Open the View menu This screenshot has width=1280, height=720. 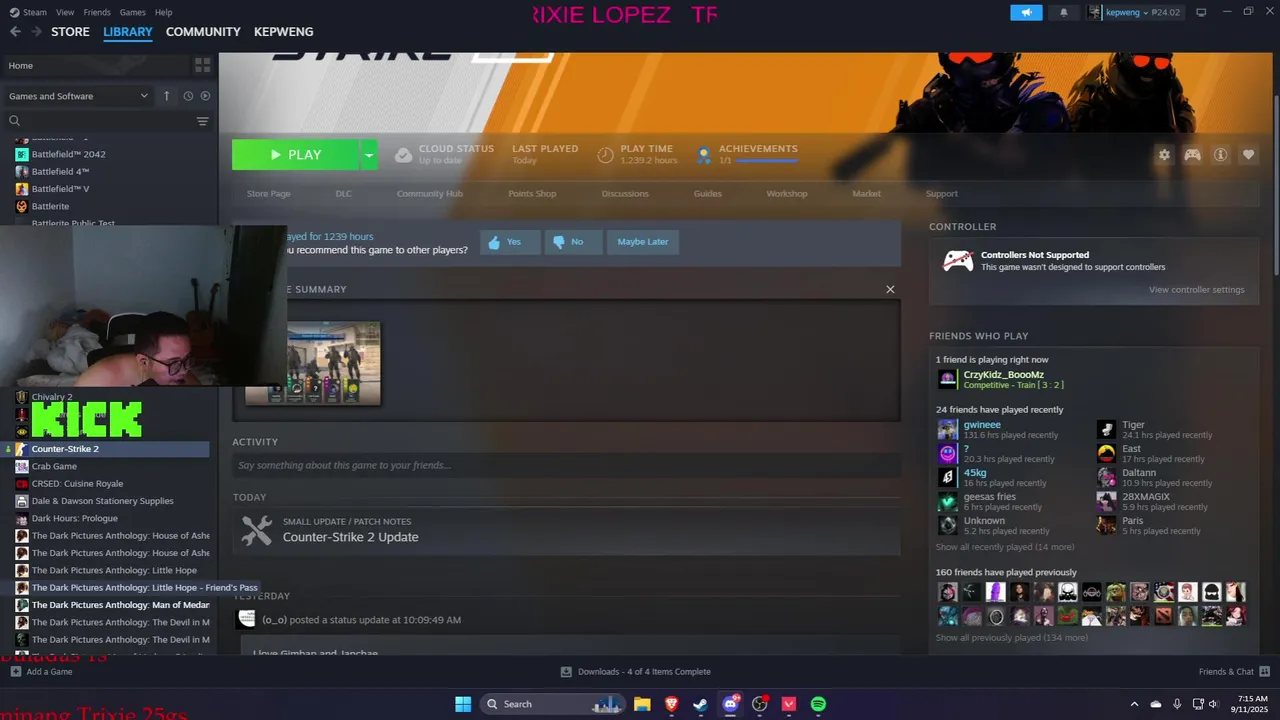65,12
